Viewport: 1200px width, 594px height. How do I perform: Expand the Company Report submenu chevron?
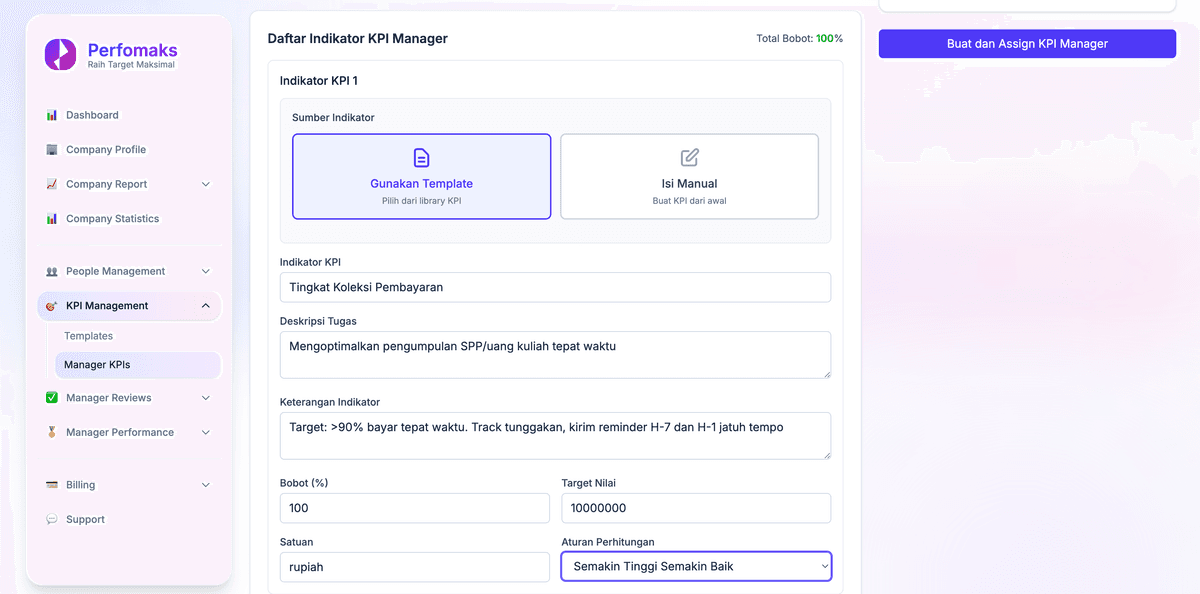coord(206,184)
